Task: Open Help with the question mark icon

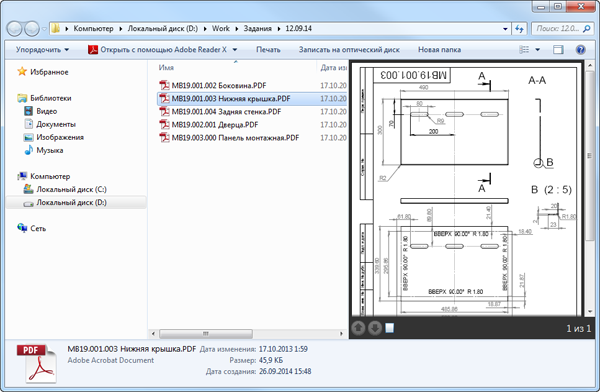Action: tap(580, 49)
